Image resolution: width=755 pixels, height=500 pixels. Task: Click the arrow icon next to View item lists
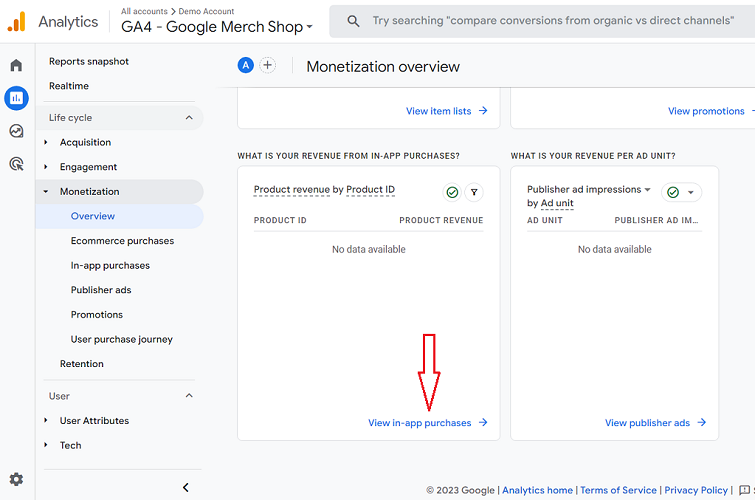click(483, 111)
